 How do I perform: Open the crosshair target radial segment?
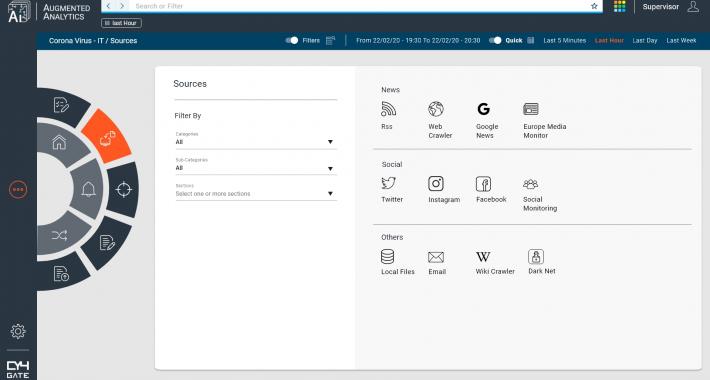coord(124,189)
